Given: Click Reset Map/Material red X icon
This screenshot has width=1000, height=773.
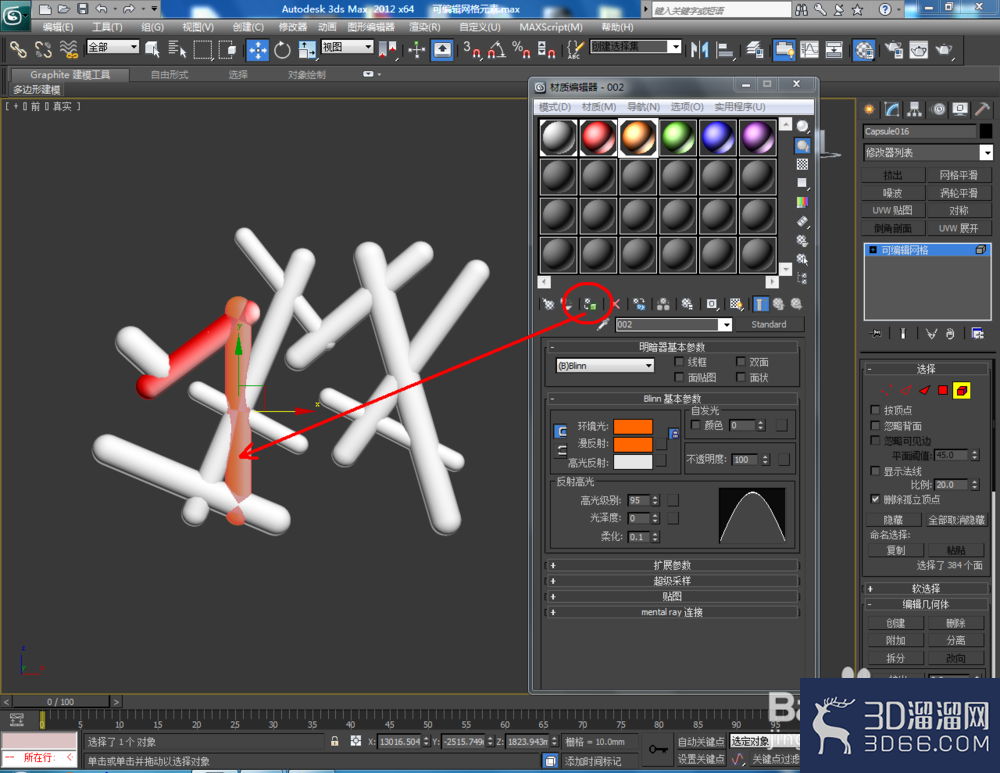Looking at the screenshot, I should [x=616, y=304].
